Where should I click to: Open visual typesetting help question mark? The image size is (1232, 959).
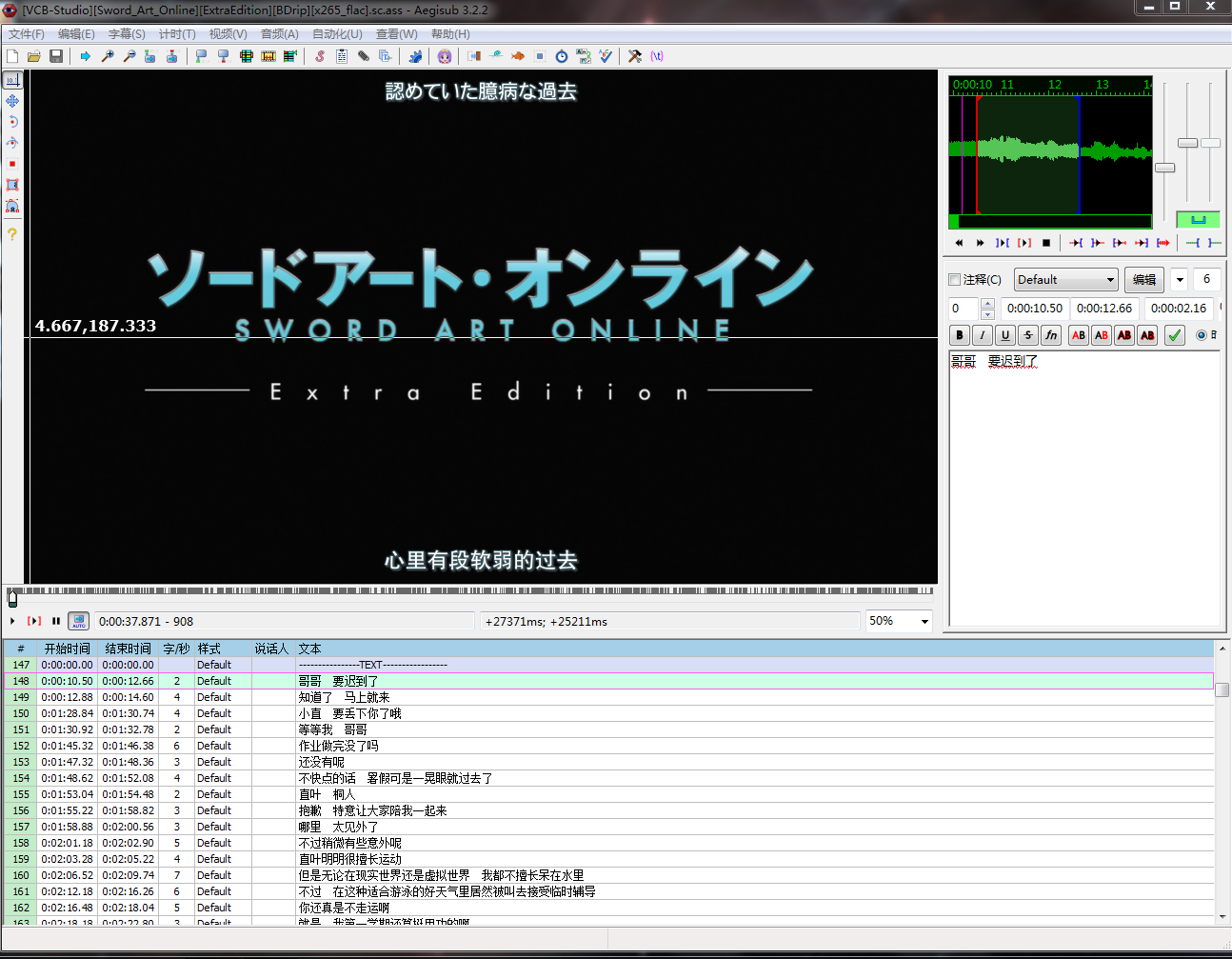[x=12, y=233]
